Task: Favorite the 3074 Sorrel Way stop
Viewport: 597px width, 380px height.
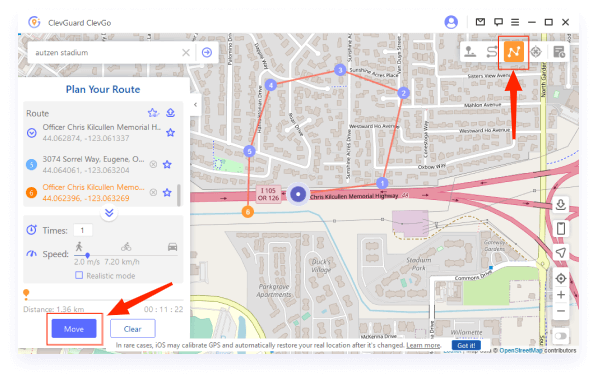Action: coord(167,164)
